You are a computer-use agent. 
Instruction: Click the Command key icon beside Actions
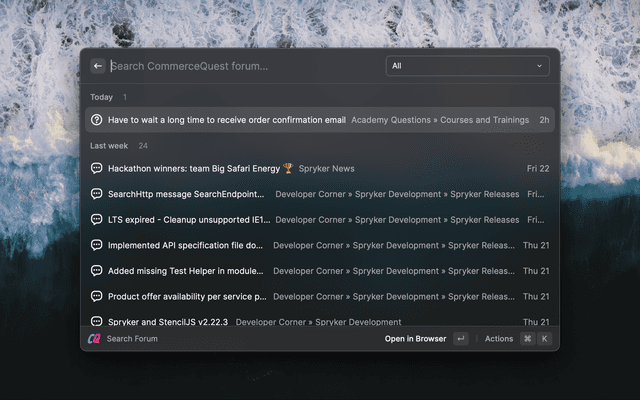click(x=527, y=339)
